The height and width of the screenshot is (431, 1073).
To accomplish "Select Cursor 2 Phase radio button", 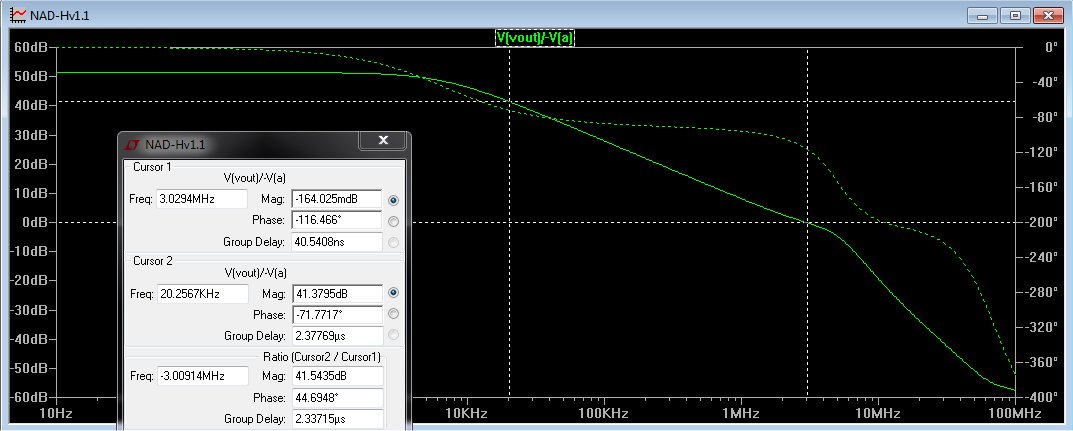I will pyautogui.click(x=393, y=314).
